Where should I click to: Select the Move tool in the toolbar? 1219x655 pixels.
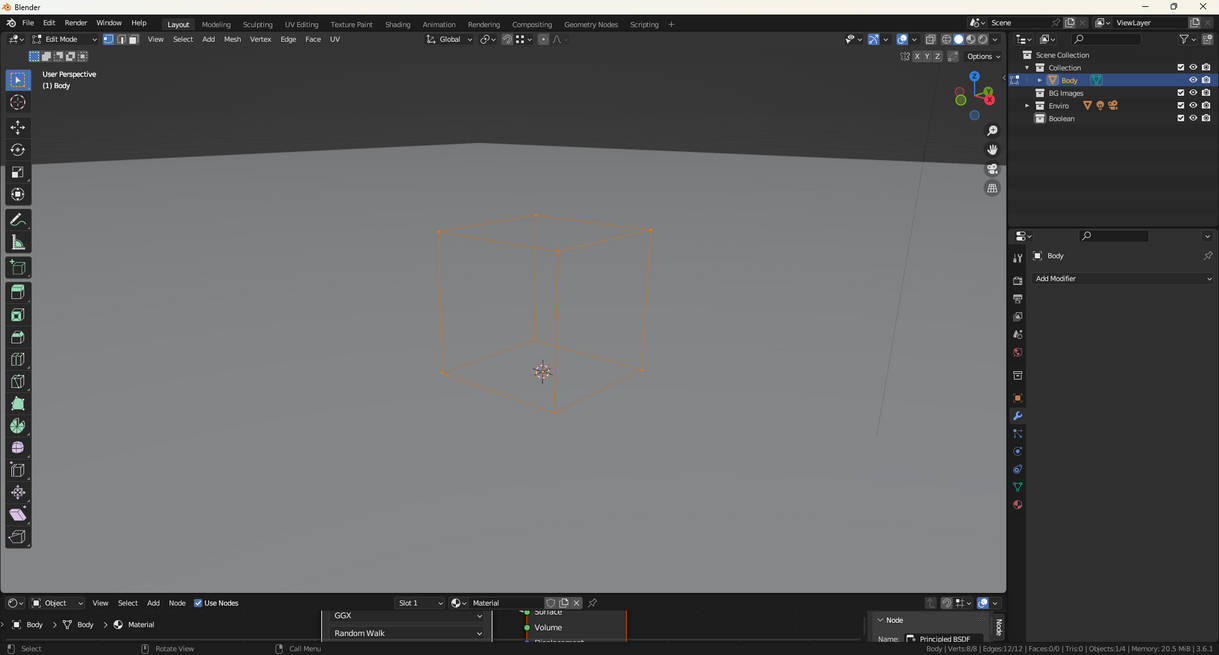[x=18, y=127]
